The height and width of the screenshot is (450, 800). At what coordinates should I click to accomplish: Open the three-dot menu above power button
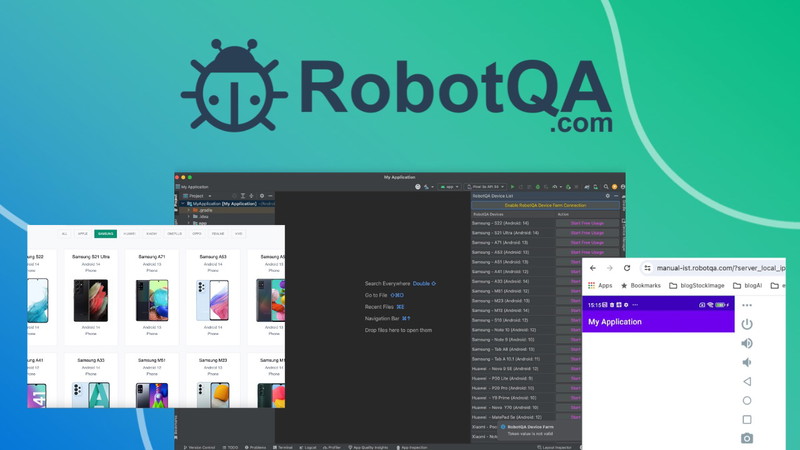(x=747, y=305)
